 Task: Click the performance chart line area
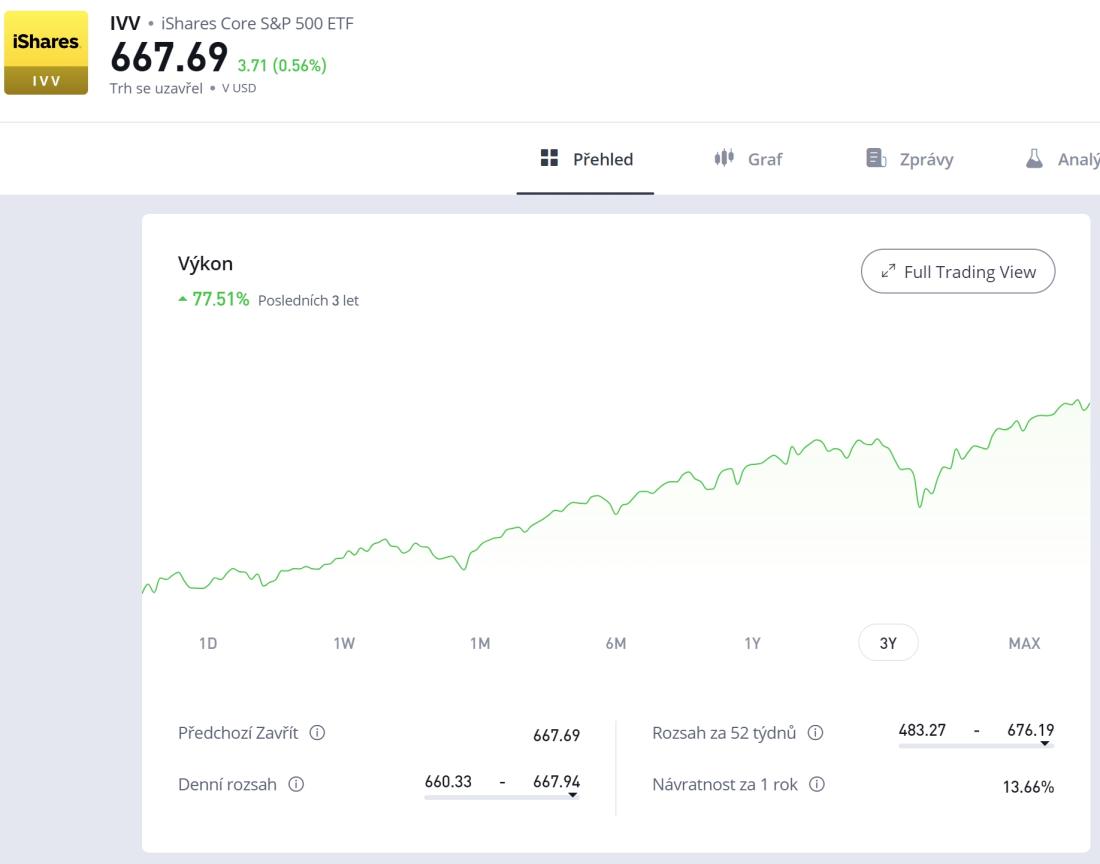click(x=700, y=490)
